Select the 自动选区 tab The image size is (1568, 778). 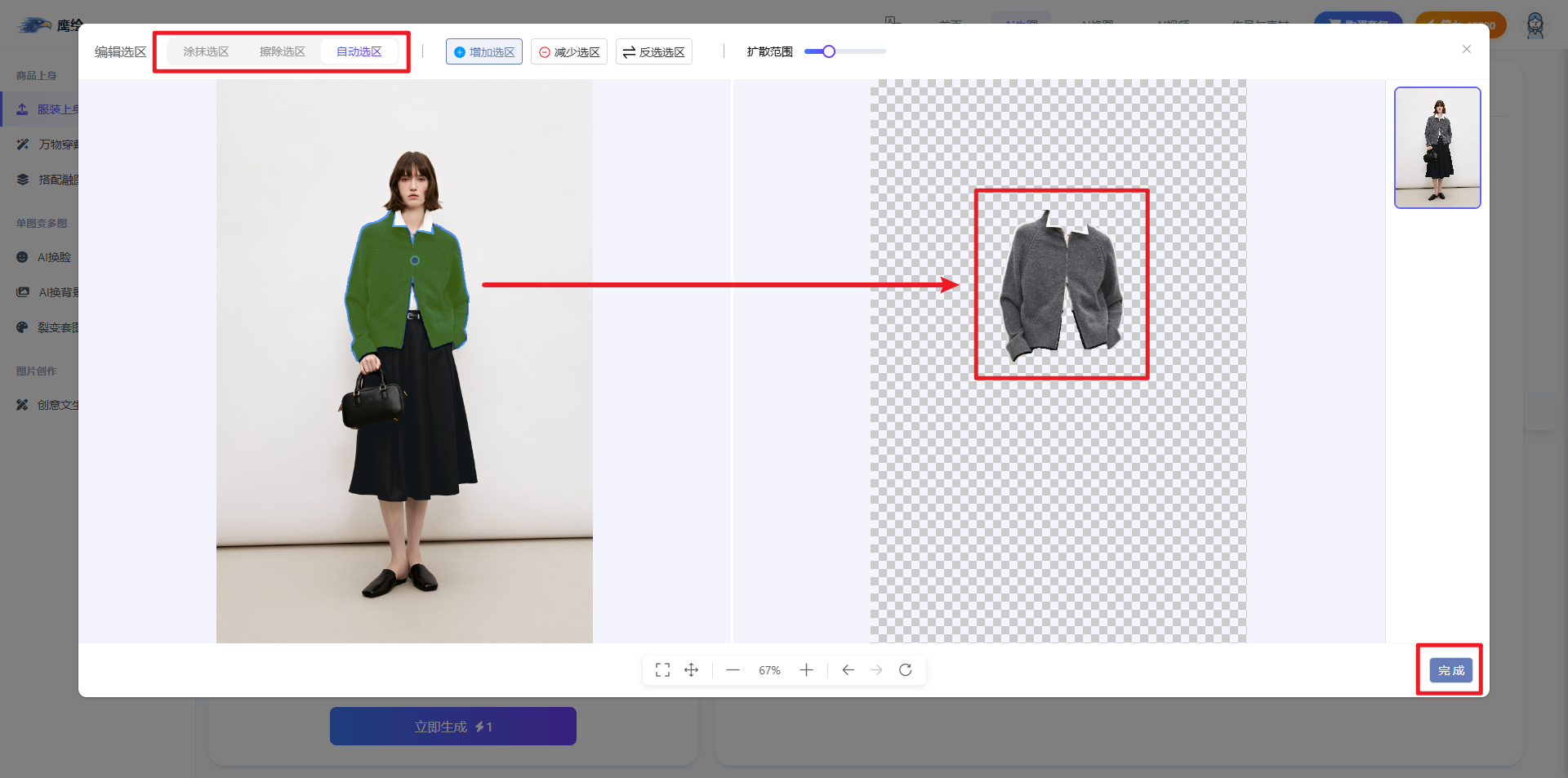click(359, 51)
